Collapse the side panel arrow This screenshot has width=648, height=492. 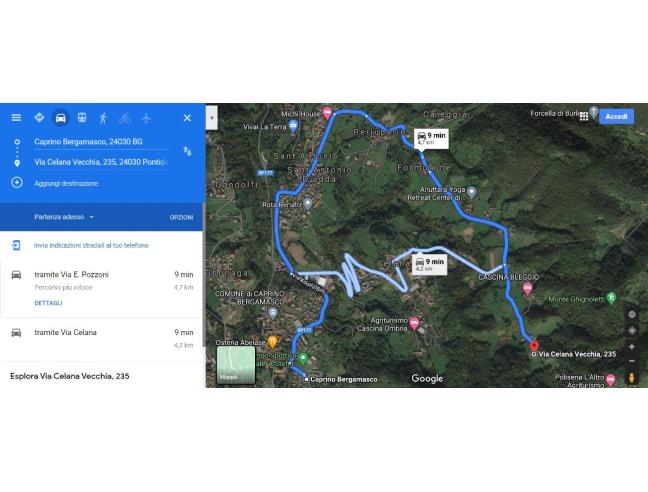click(x=212, y=118)
